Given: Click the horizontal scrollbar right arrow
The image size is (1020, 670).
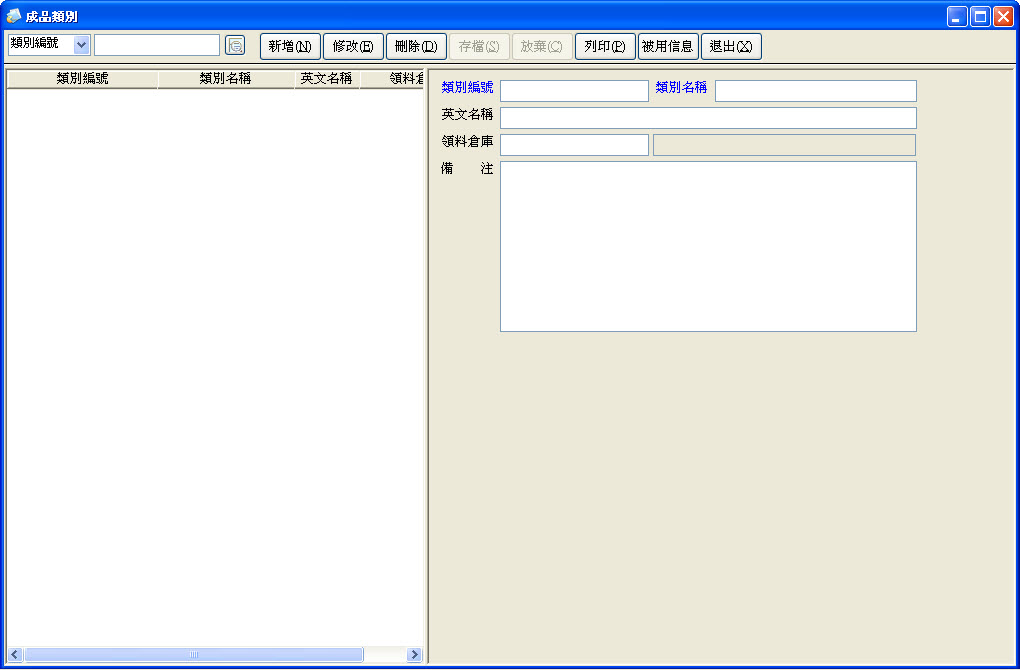Looking at the screenshot, I should pos(414,654).
